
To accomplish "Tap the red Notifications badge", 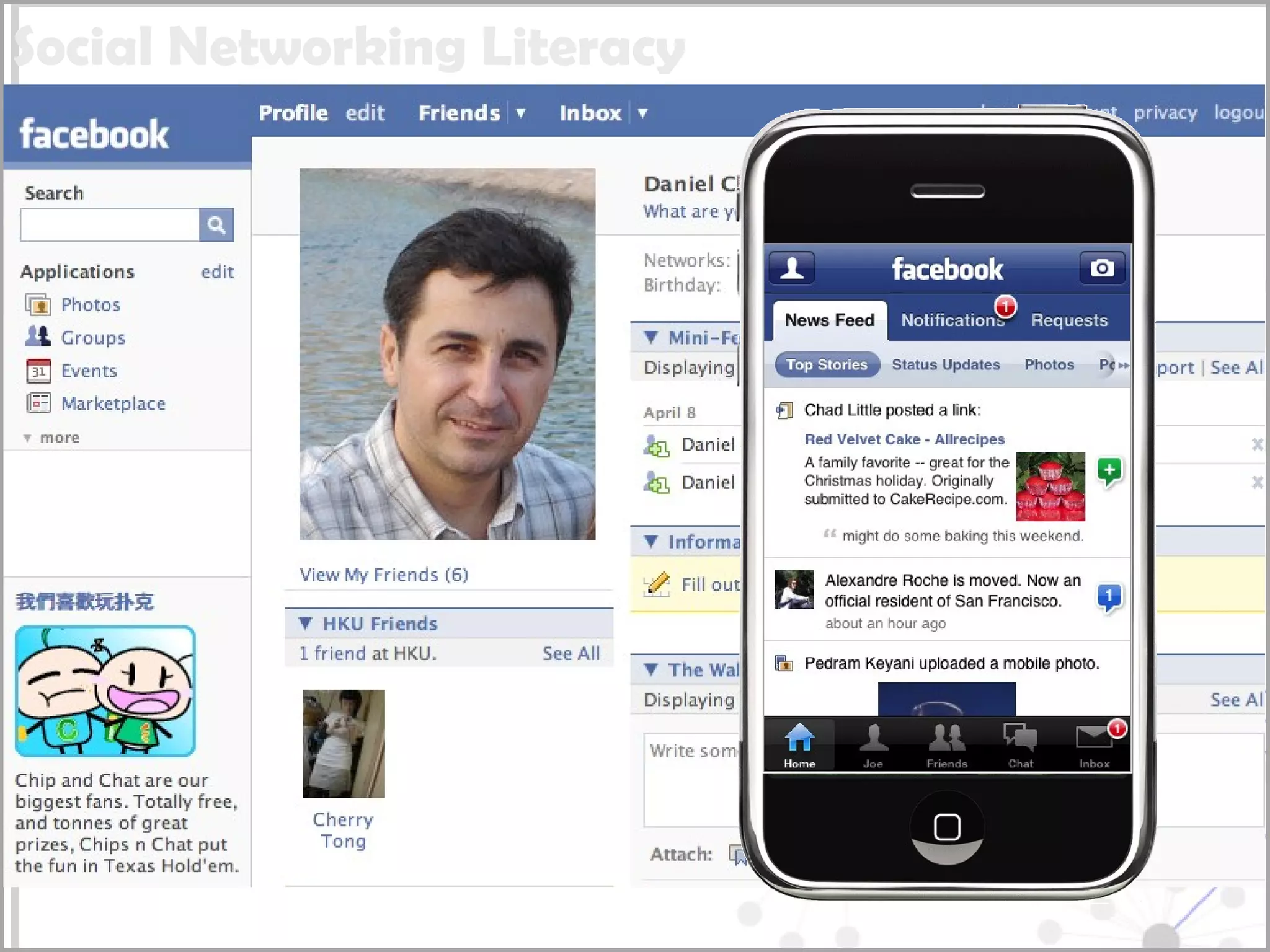I will pos(1006,306).
